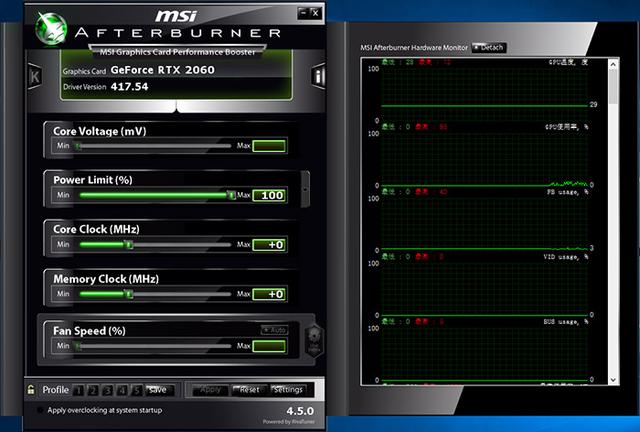Detach the hardware monitor window

tap(489, 47)
